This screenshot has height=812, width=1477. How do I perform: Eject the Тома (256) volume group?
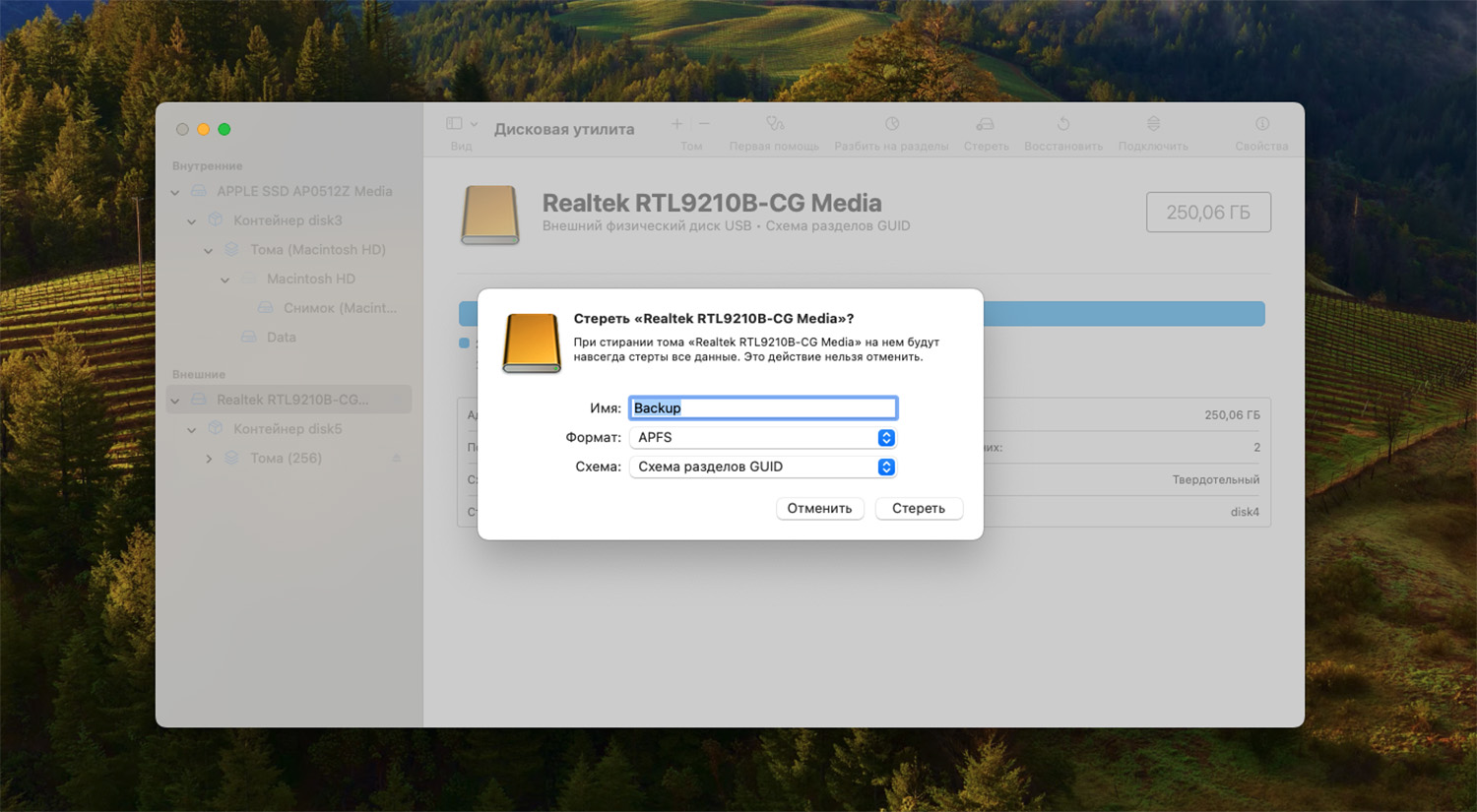(x=397, y=459)
